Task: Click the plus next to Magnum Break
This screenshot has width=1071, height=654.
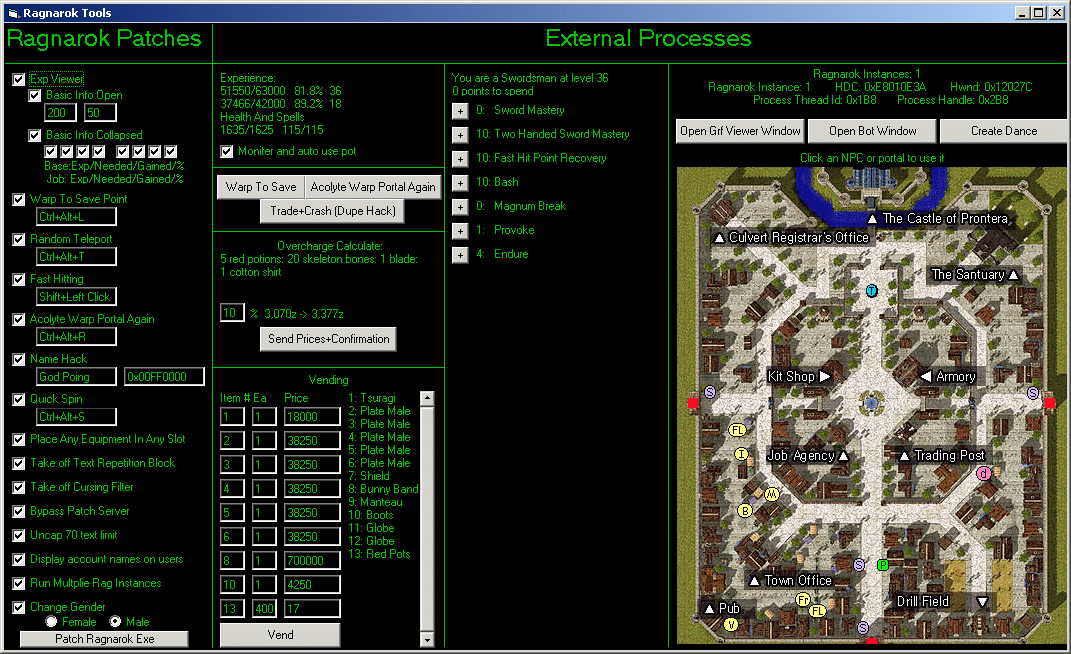Action: point(460,207)
